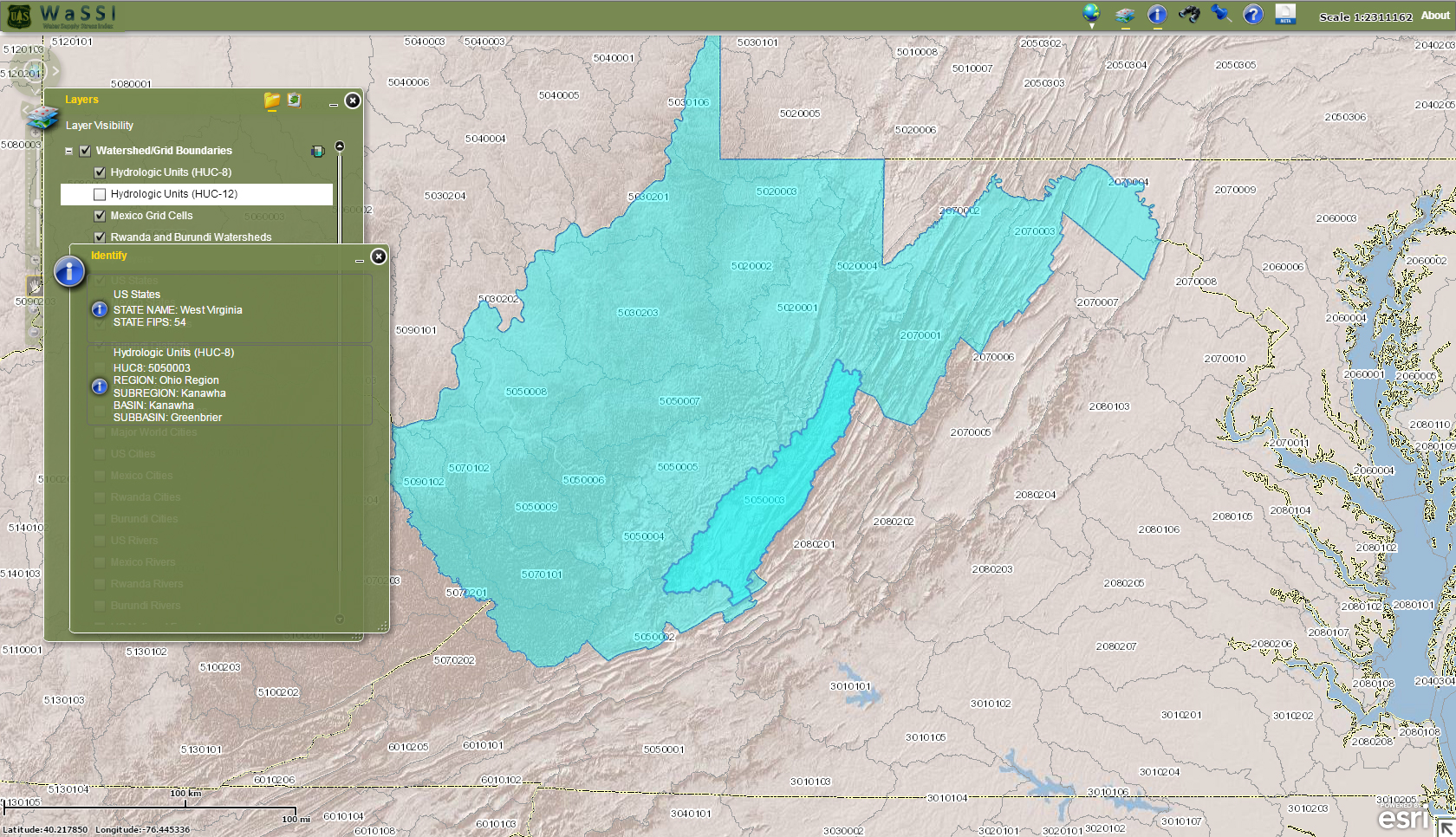Click the About link
The height and width of the screenshot is (837, 1456).
pyautogui.click(x=1435, y=16)
